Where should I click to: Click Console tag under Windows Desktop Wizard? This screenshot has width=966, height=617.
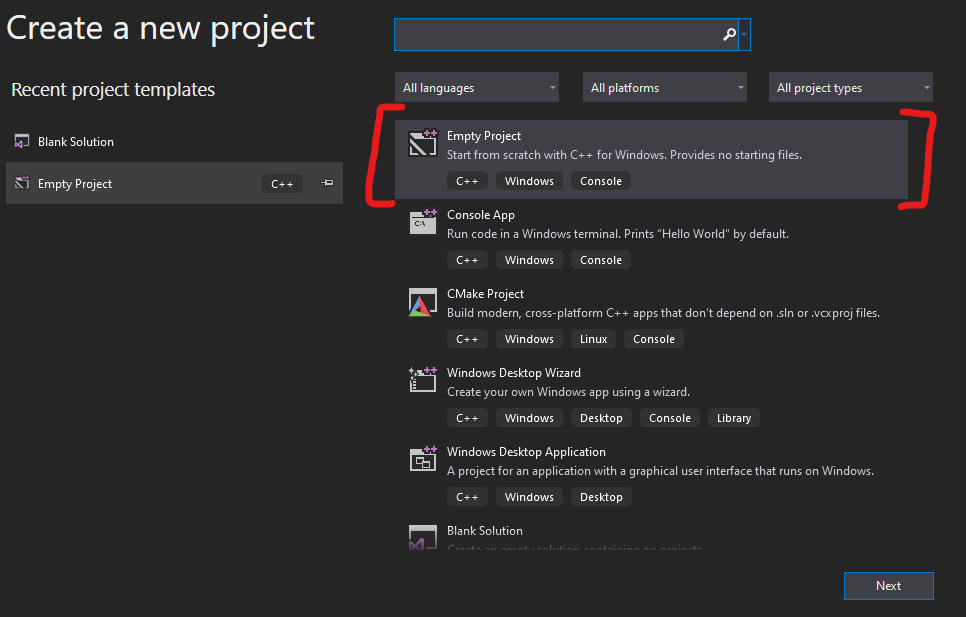tap(670, 417)
